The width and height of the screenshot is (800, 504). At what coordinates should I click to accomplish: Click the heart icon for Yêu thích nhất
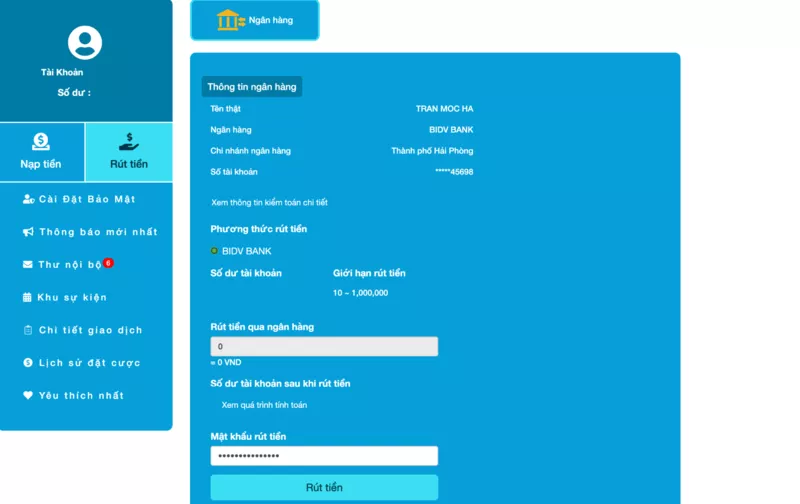tap(28, 395)
